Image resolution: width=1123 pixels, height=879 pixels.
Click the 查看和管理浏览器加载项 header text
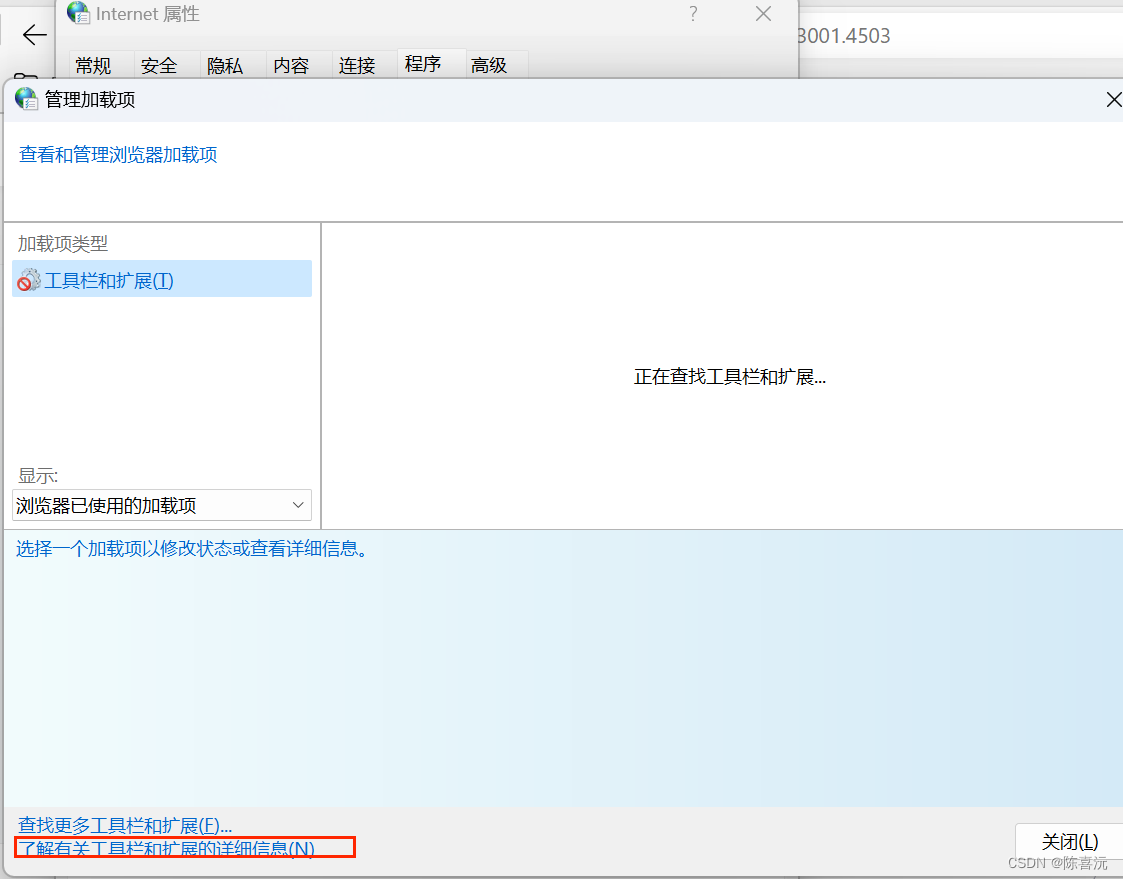[117, 155]
